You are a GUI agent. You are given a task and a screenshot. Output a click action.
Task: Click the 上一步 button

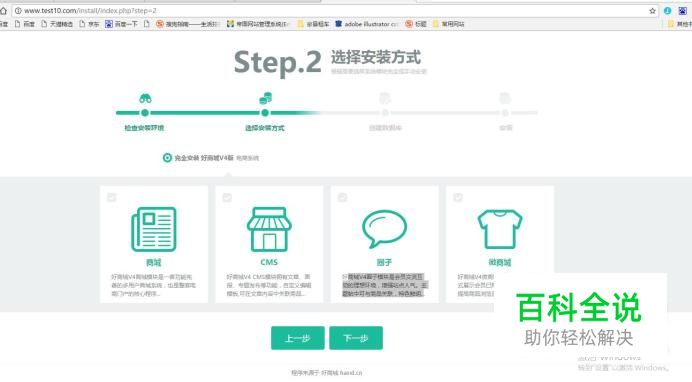pos(297,338)
